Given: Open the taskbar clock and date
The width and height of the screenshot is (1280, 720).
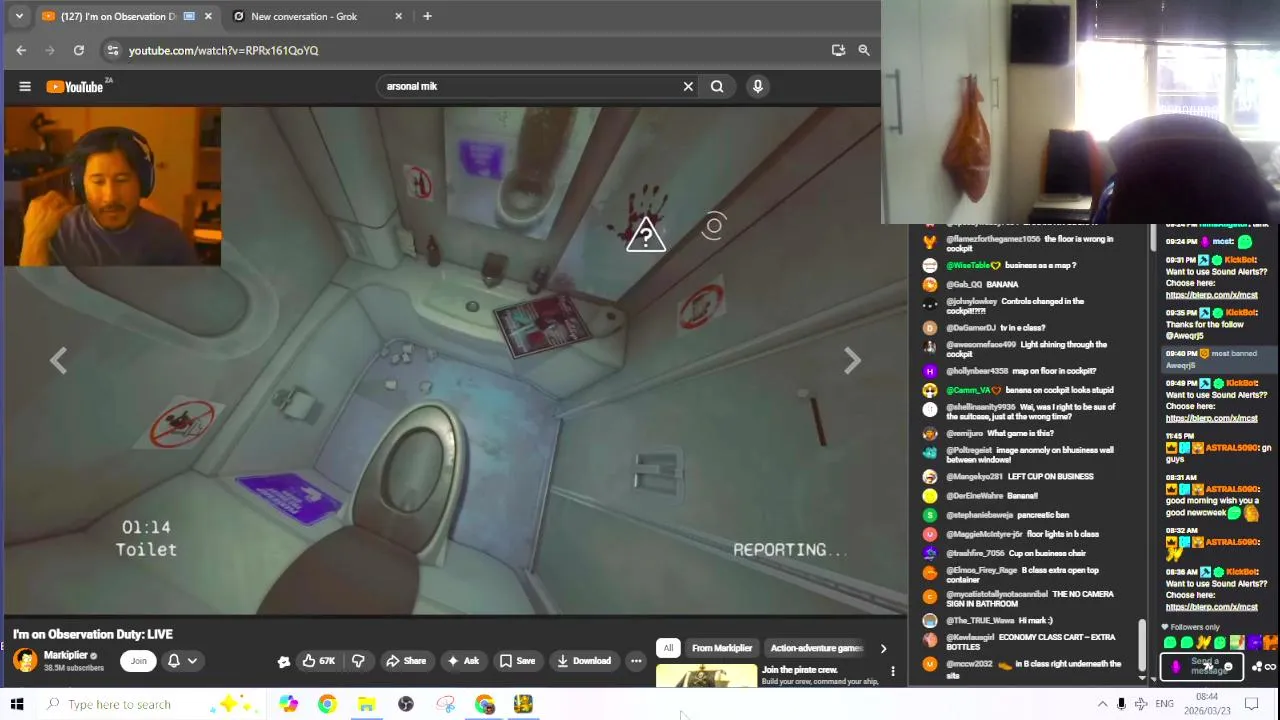Looking at the screenshot, I should point(1207,704).
